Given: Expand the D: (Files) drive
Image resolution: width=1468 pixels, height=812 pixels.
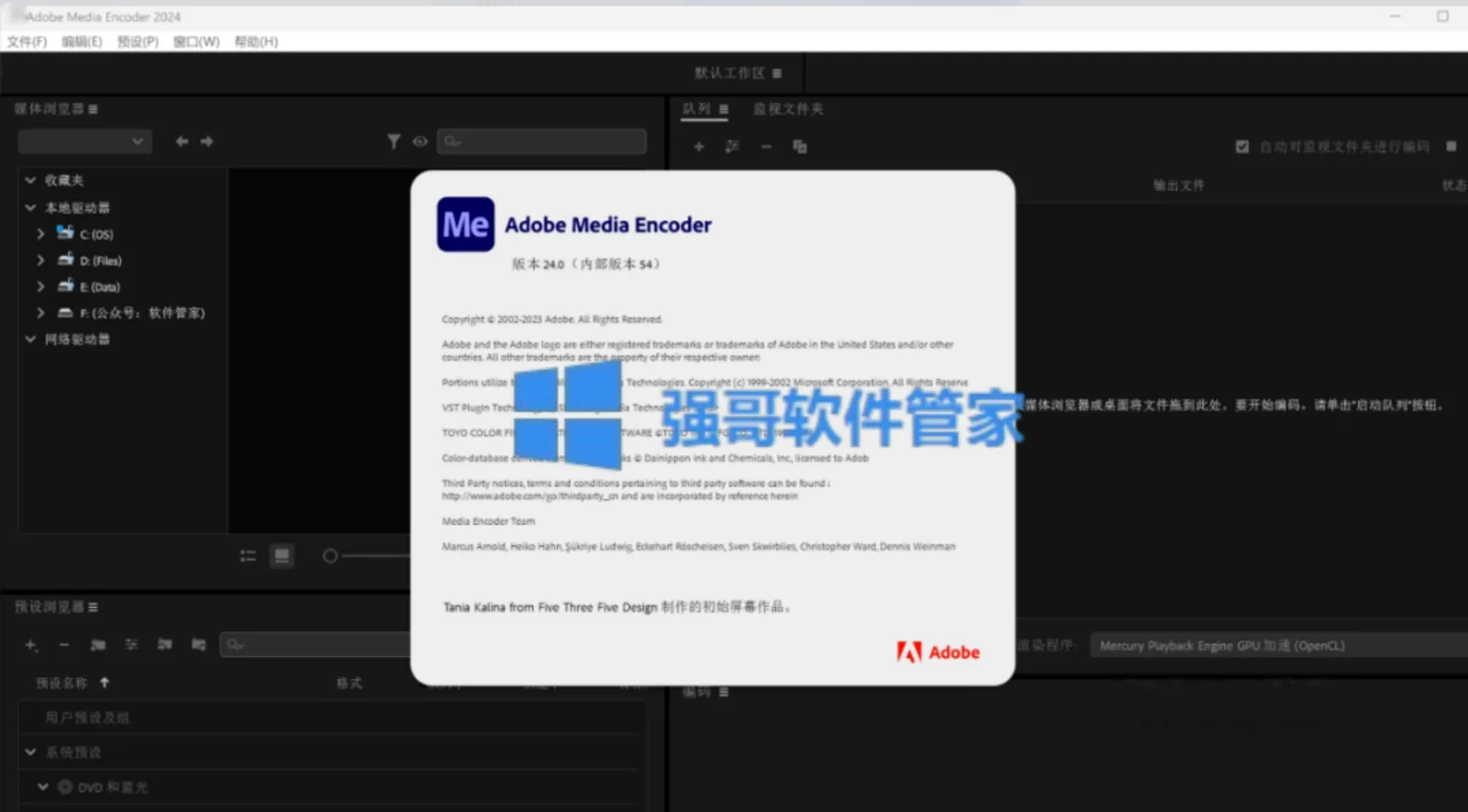Looking at the screenshot, I should tap(40, 261).
